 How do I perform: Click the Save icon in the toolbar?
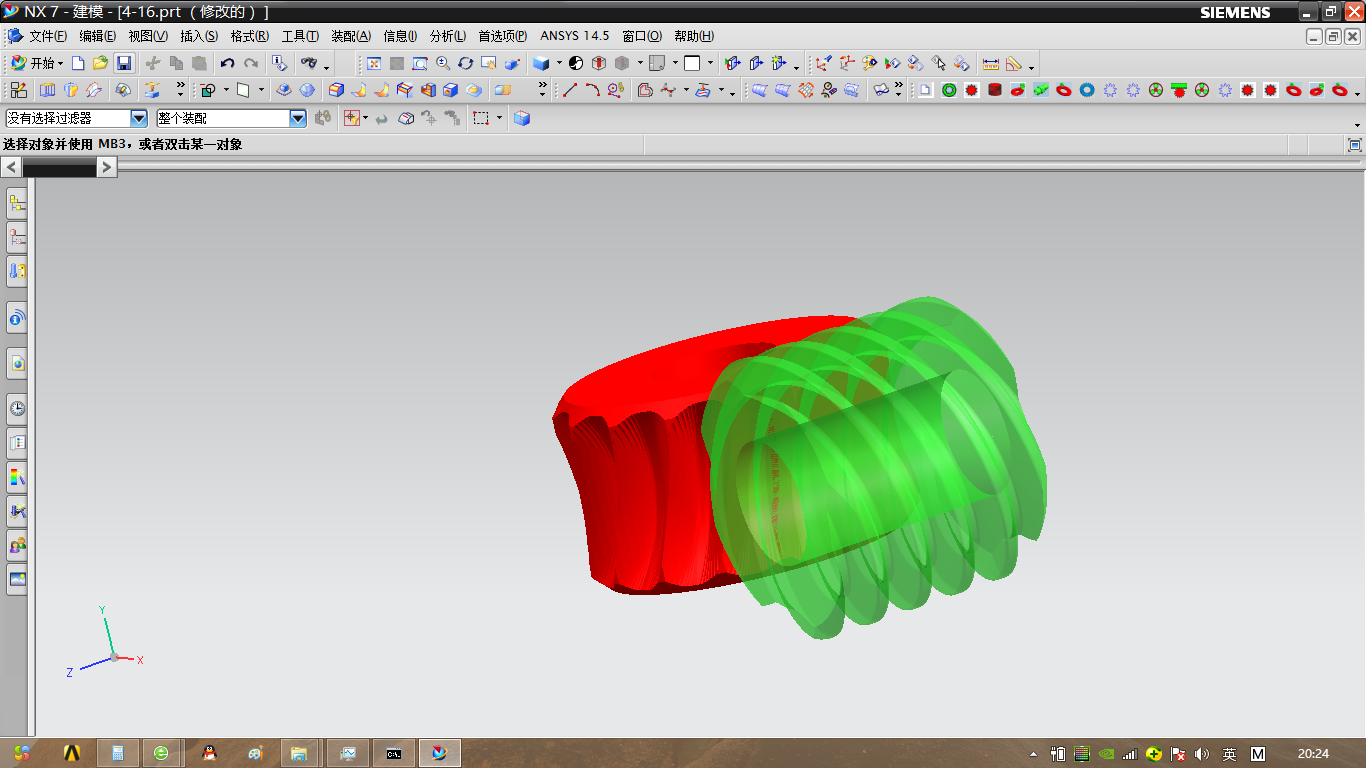[124, 63]
